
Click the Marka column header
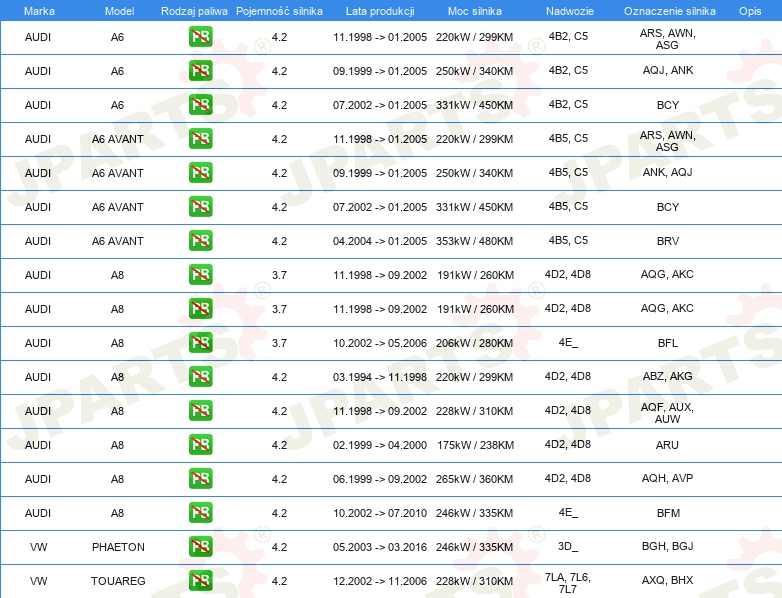click(39, 11)
